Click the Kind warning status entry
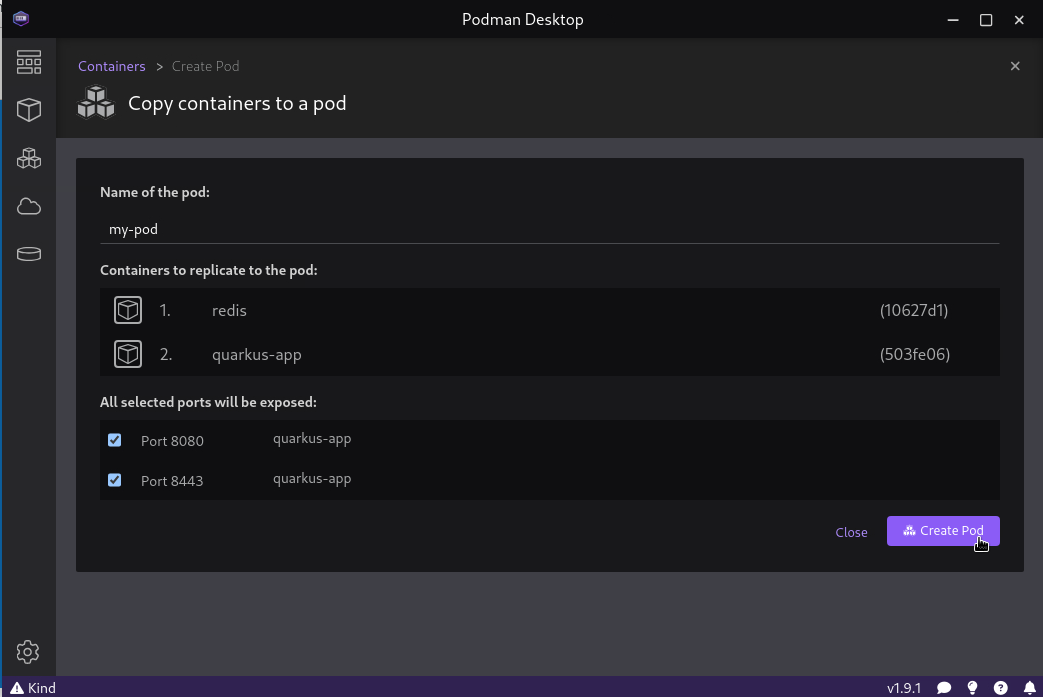1043x697 pixels. pos(33,688)
